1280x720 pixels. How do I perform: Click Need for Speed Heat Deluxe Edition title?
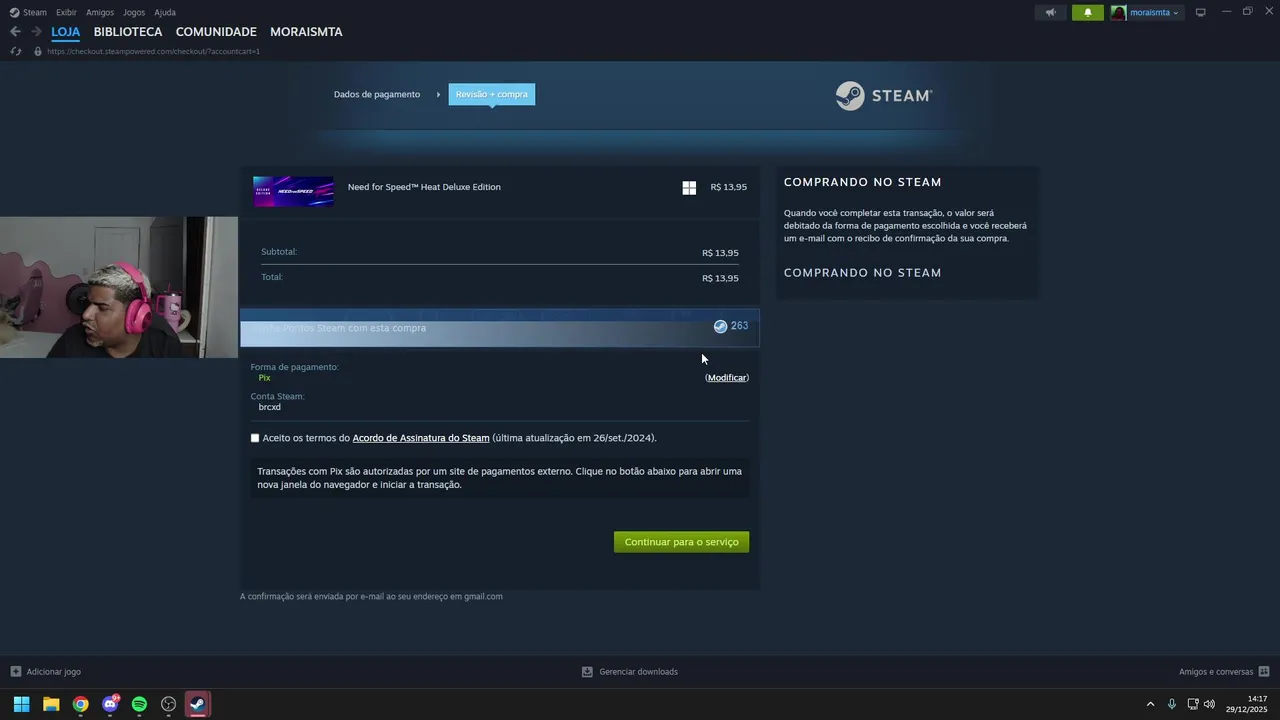(x=424, y=187)
